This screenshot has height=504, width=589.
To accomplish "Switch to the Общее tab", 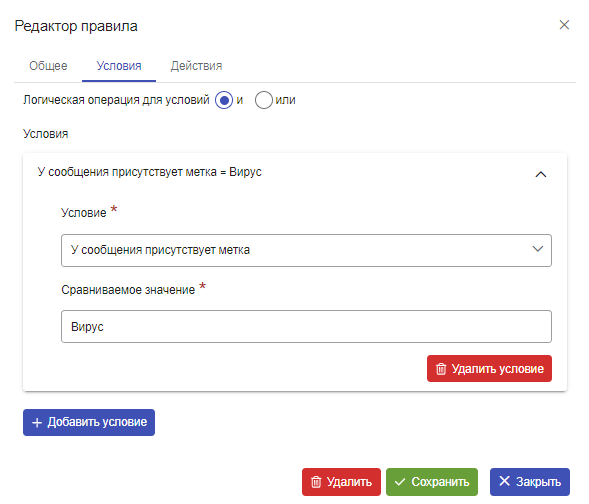I will [x=48, y=66].
